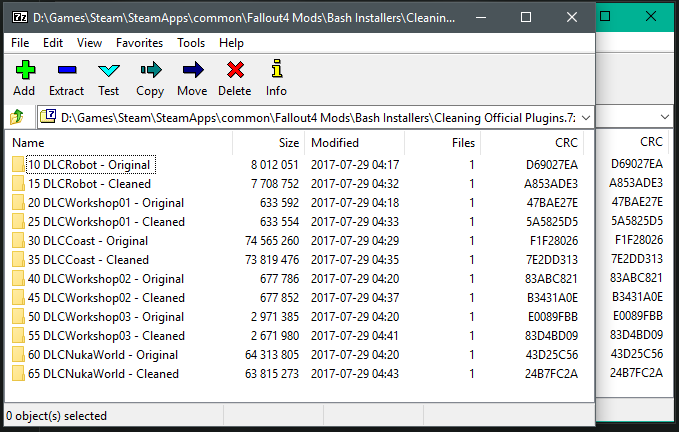Image resolution: width=679 pixels, height=432 pixels.
Task: Select 65 DLCNukaWorld - Cleaned folder
Action: pos(103,374)
